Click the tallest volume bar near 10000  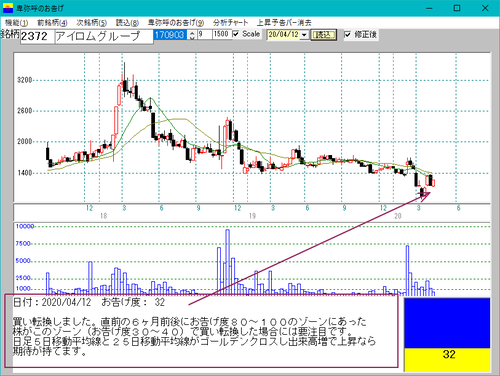227,262
